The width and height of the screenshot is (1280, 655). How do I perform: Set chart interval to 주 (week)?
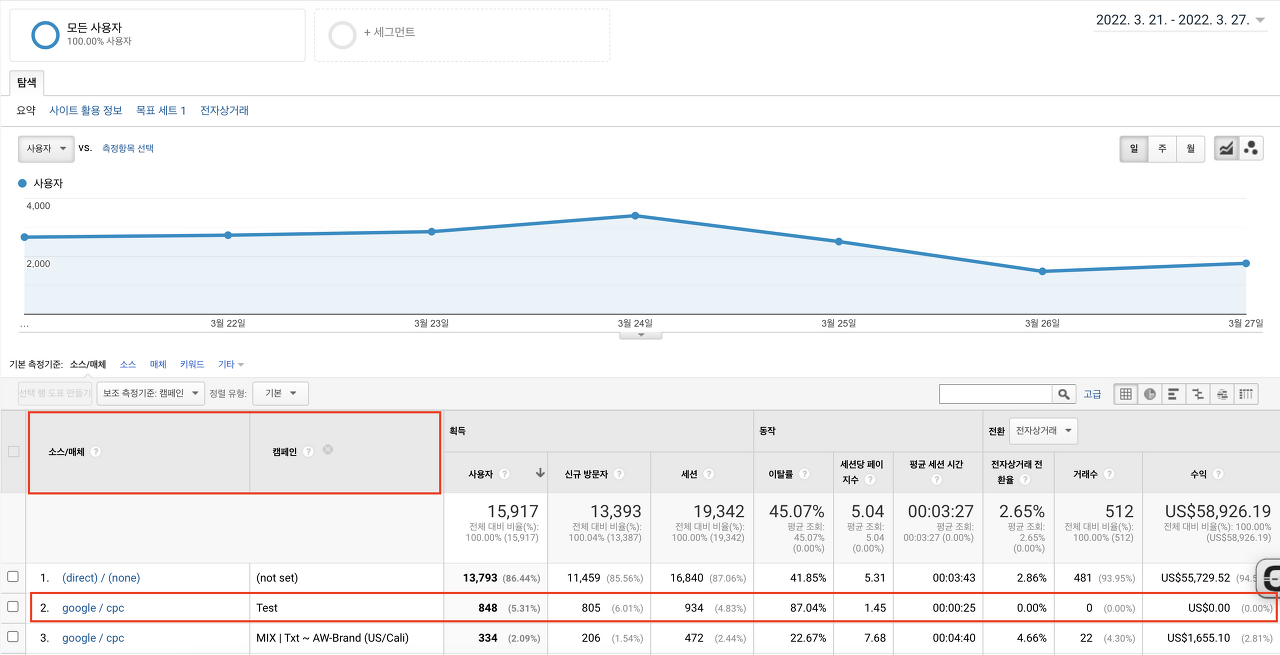point(1162,148)
